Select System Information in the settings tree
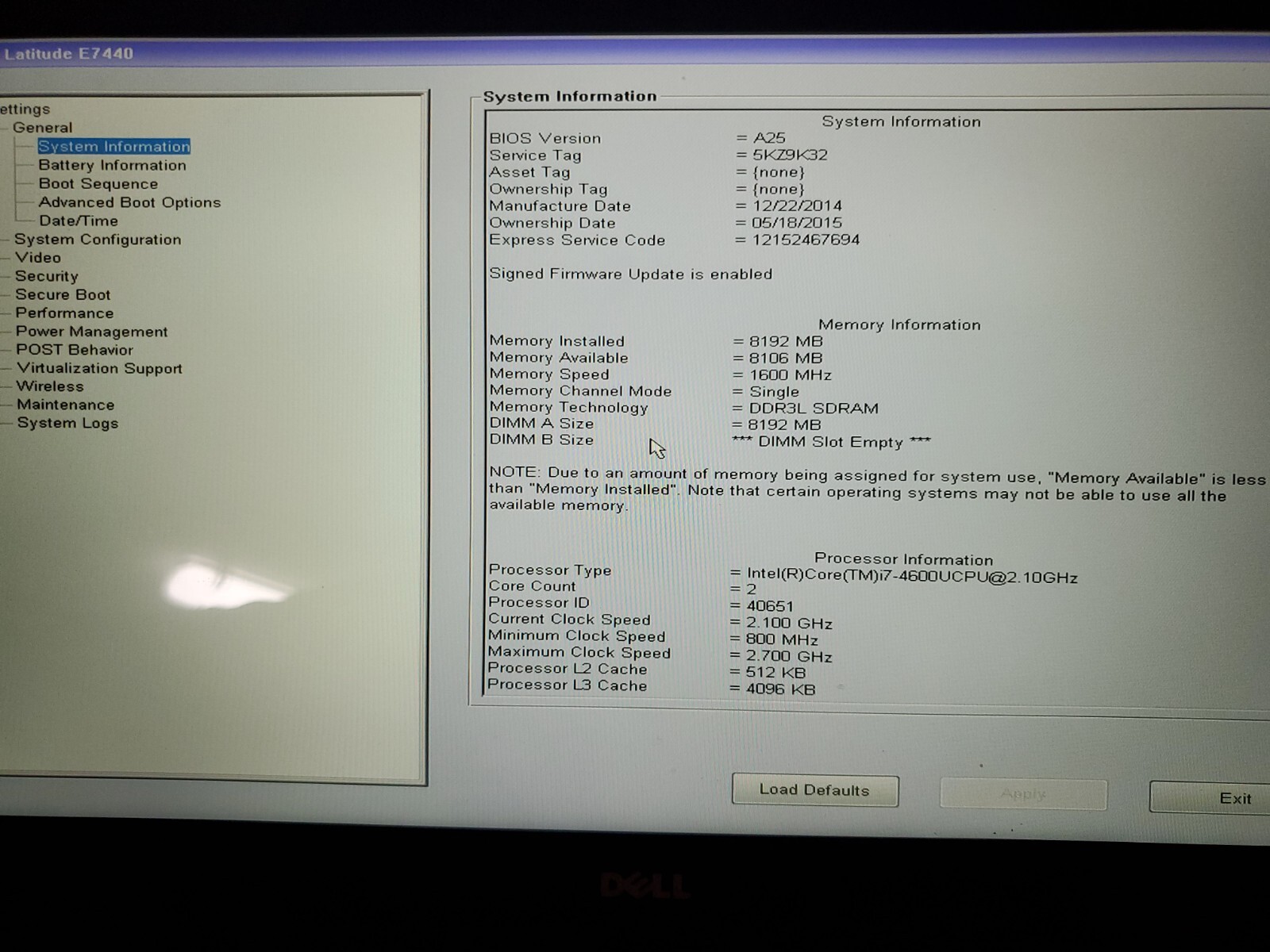 pos(114,147)
